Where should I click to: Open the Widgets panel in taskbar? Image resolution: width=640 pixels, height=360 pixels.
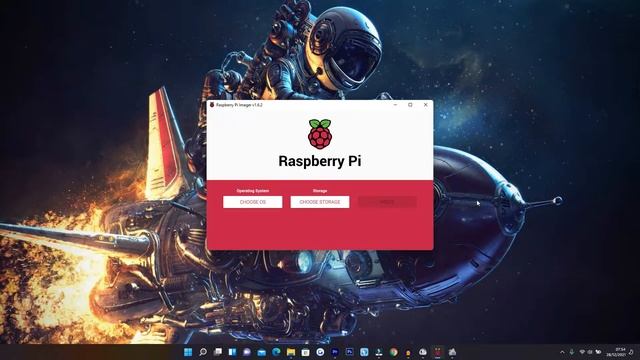232,352
